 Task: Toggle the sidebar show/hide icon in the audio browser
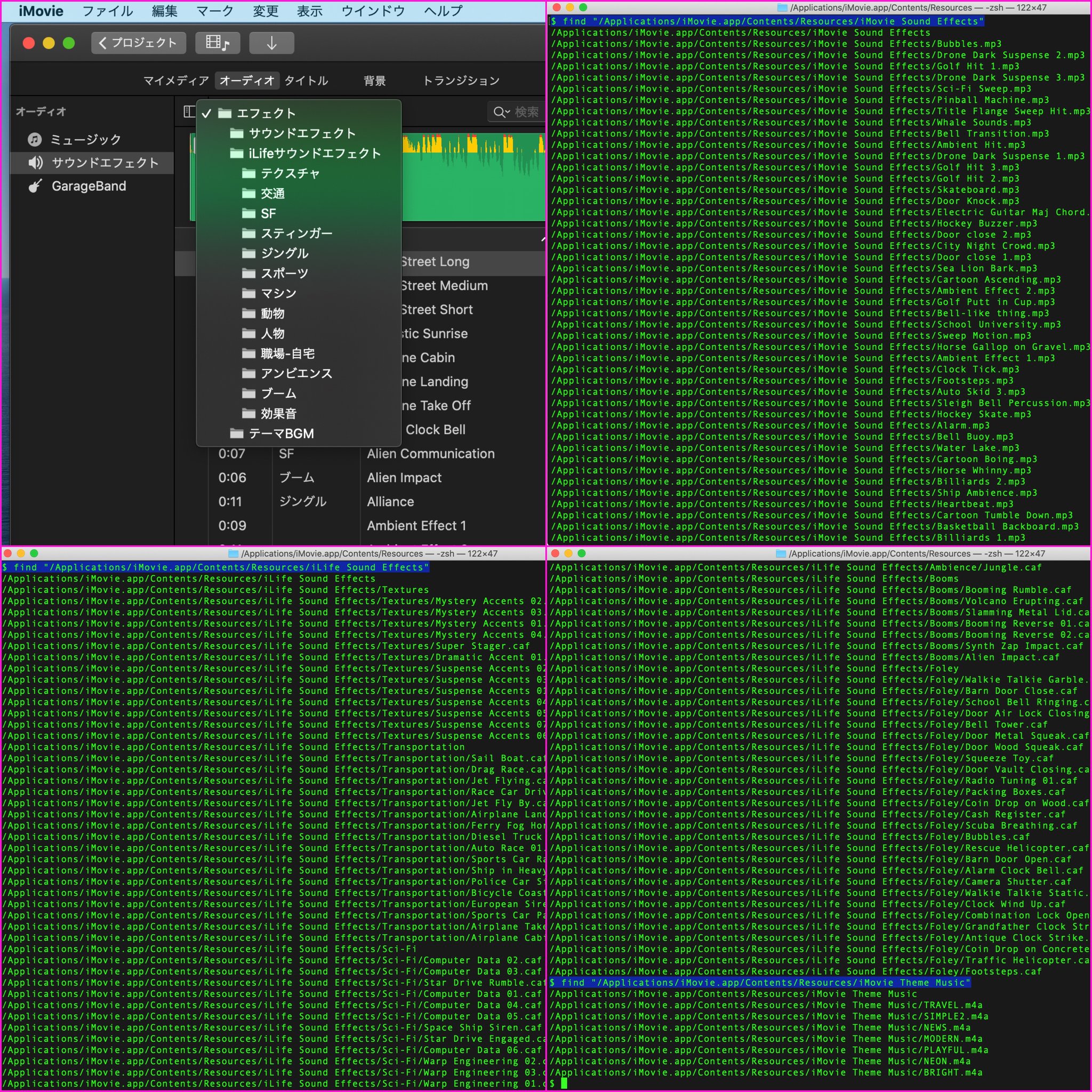pos(189,112)
